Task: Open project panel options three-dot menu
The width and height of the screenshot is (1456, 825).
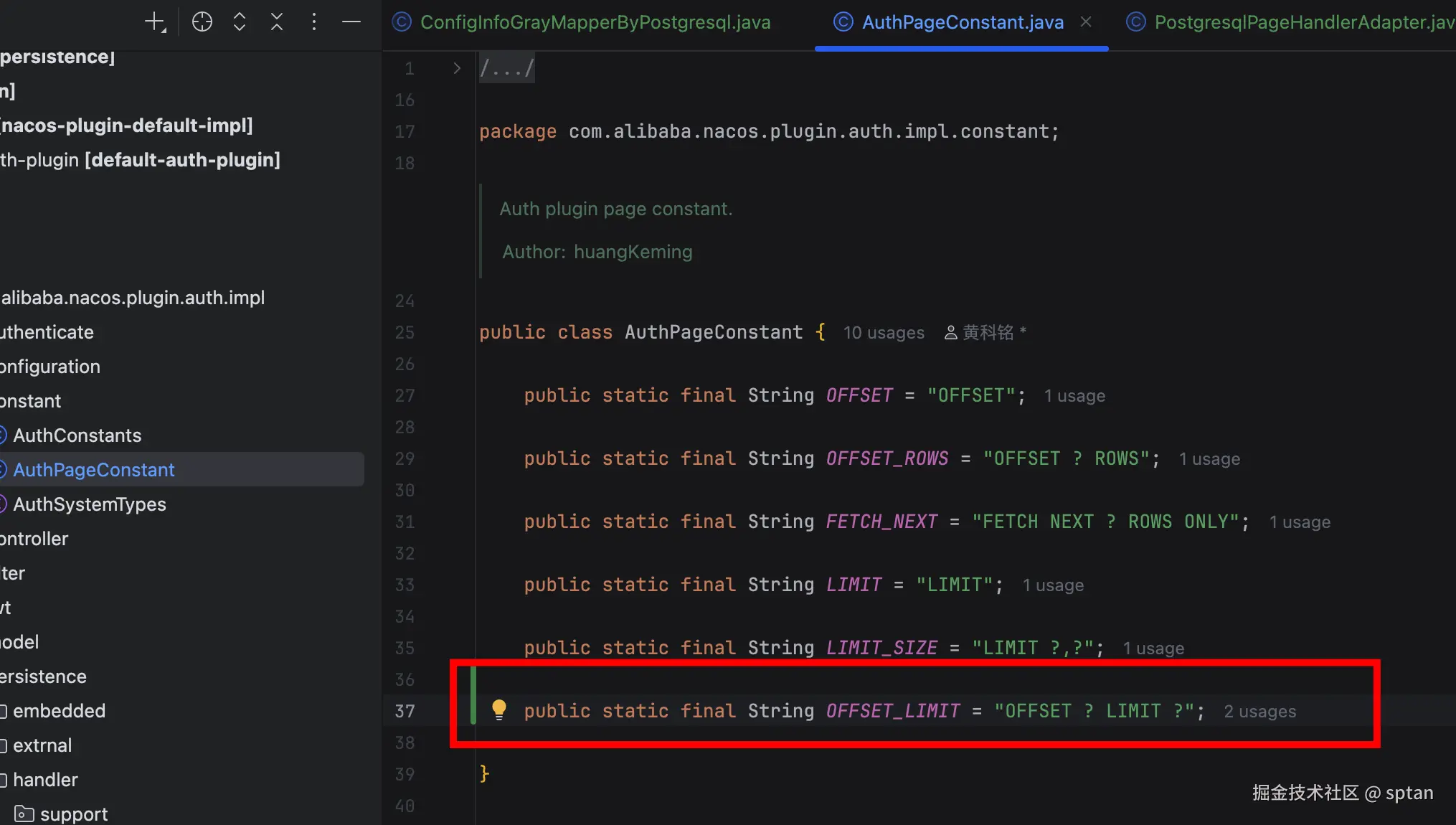Action: coord(313,22)
